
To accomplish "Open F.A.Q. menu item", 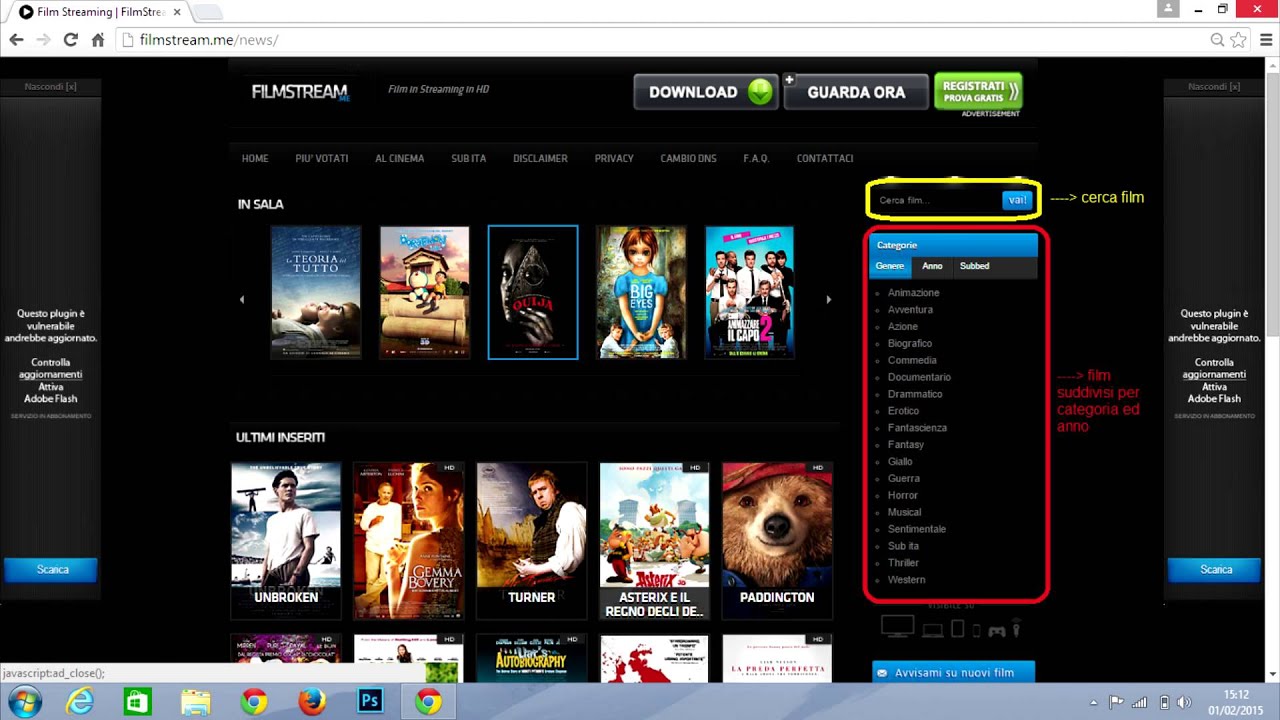I will (x=756, y=158).
